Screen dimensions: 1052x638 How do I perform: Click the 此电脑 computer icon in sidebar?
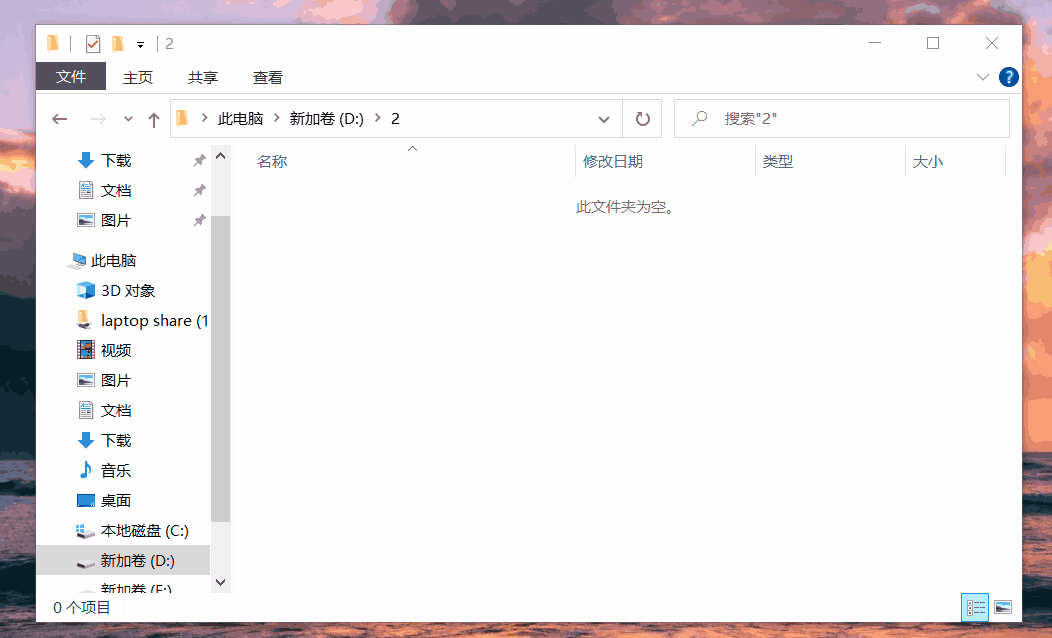76,260
